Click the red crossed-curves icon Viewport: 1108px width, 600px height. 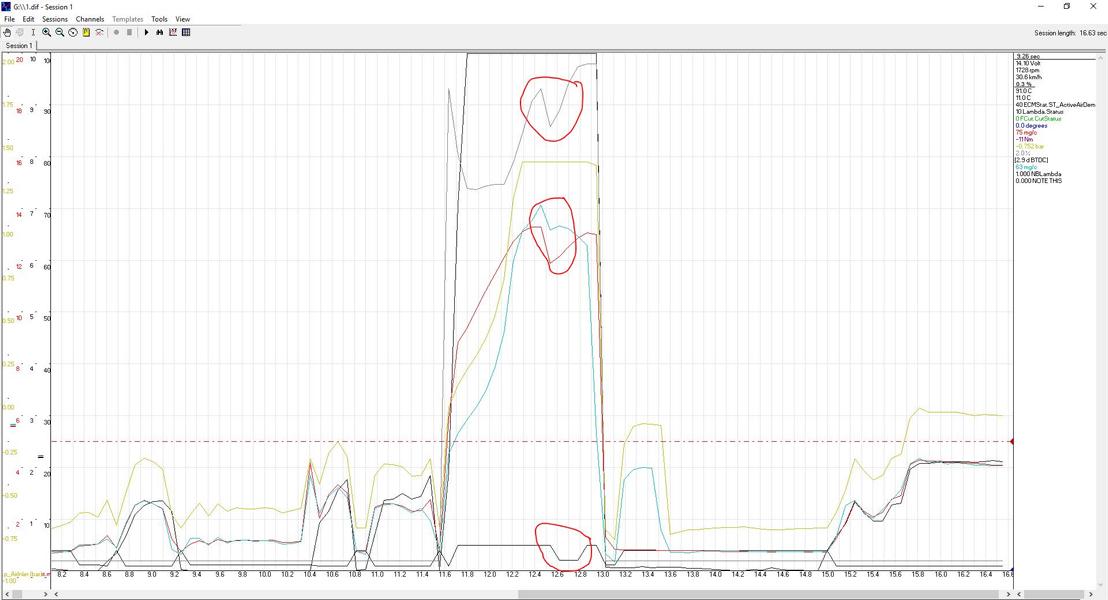point(100,33)
